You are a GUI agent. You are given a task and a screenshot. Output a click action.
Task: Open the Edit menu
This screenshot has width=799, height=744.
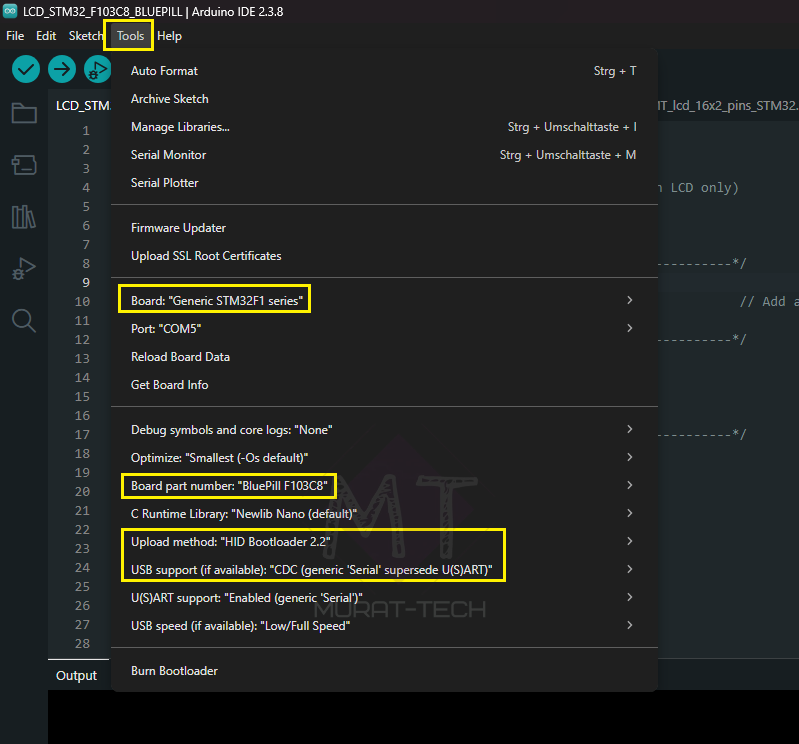click(46, 36)
